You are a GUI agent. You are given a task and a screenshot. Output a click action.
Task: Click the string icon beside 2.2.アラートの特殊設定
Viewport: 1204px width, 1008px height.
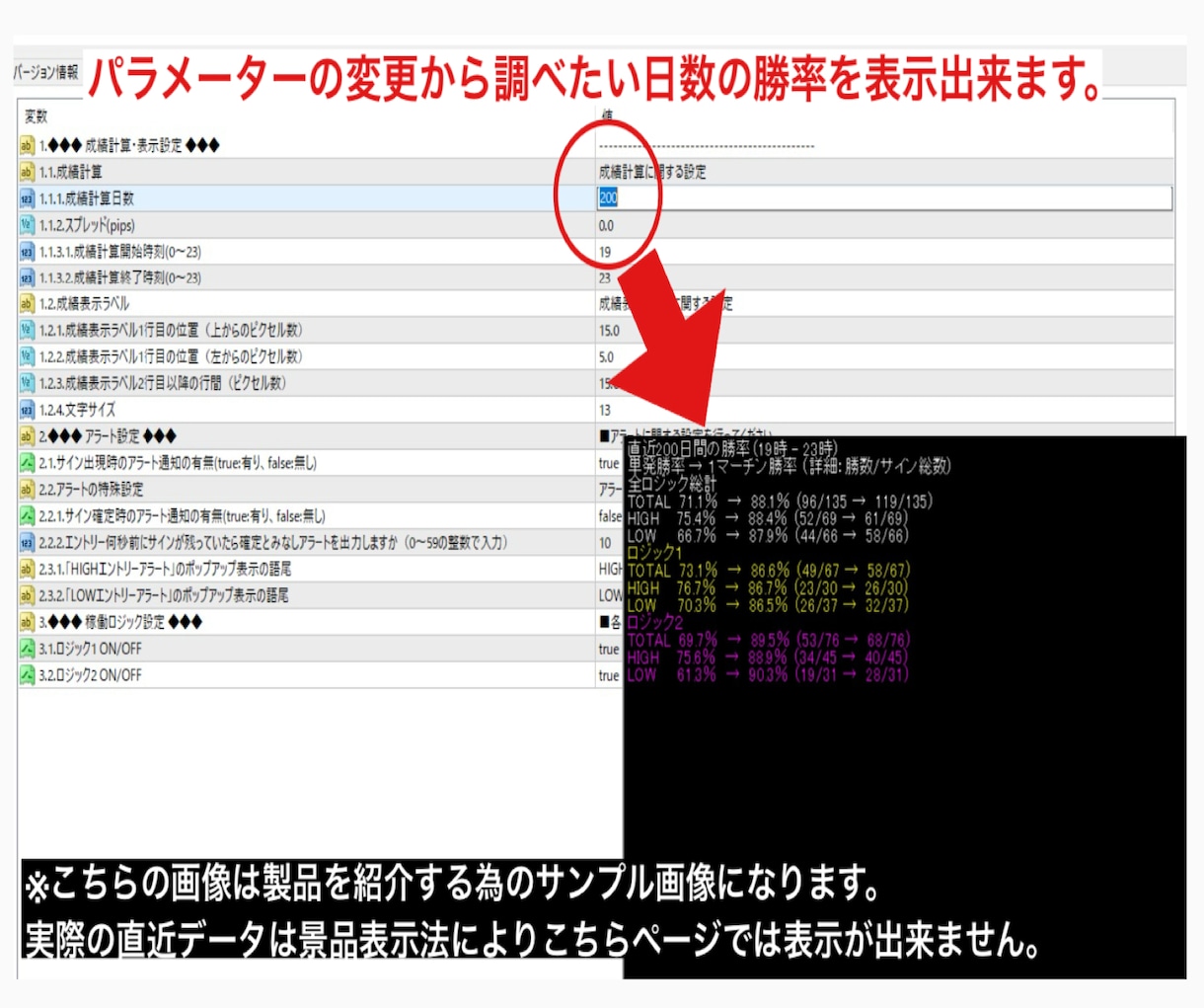click(x=27, y=489)
